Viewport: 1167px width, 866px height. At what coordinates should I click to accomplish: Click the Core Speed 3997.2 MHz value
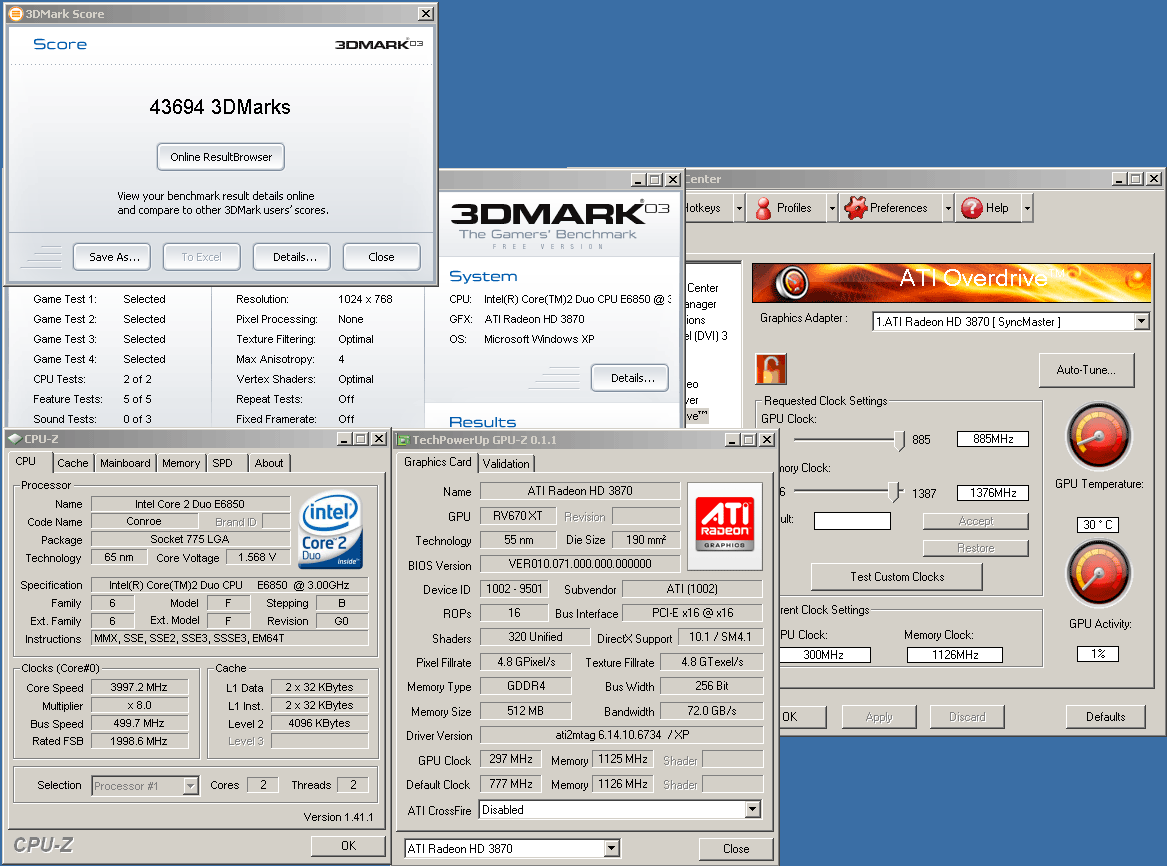click(139, 687)
